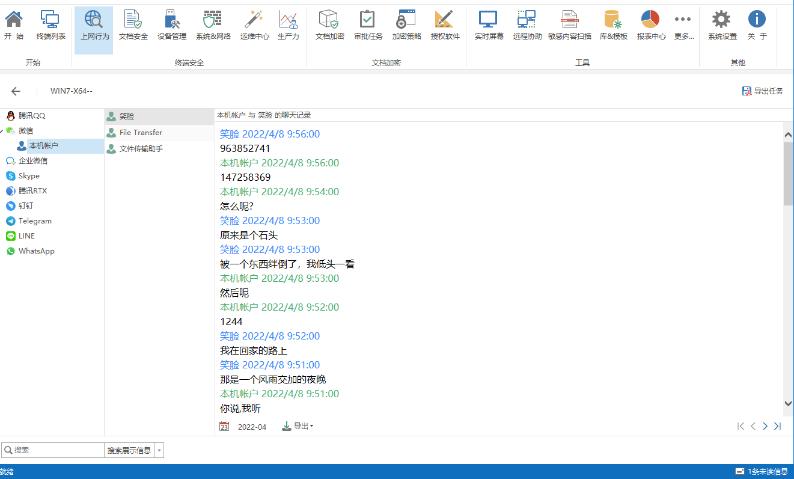Image resolution: width=794 pixels, height=479 pixels.
Task: Click the 审批任务 icon
Action: [x=367, y=24]
